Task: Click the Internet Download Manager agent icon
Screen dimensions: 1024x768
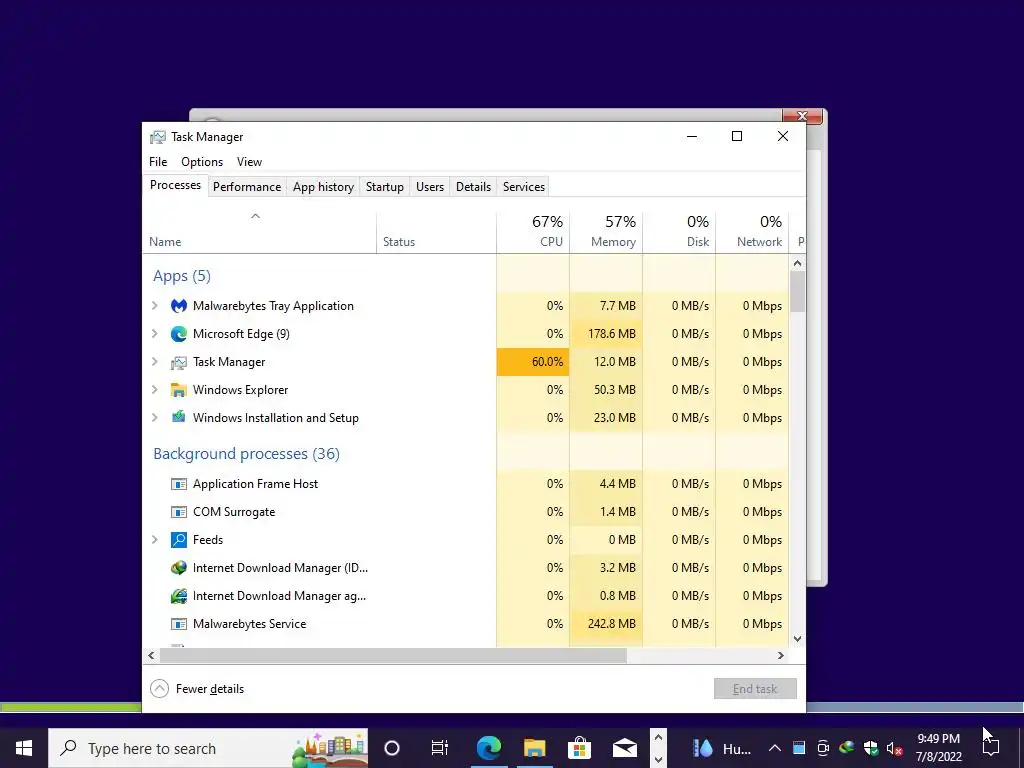Action: pos(178,596)
